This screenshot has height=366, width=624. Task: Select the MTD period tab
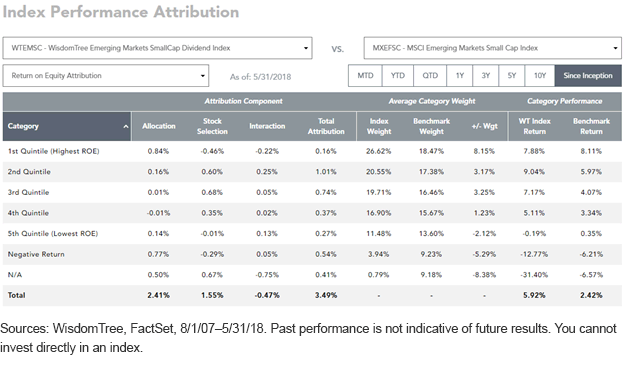[365, 76]
